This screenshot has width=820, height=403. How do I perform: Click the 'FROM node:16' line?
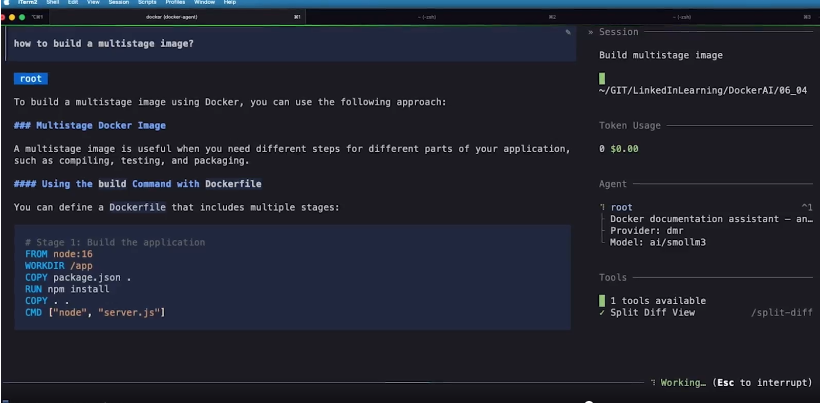pos(59,254)
